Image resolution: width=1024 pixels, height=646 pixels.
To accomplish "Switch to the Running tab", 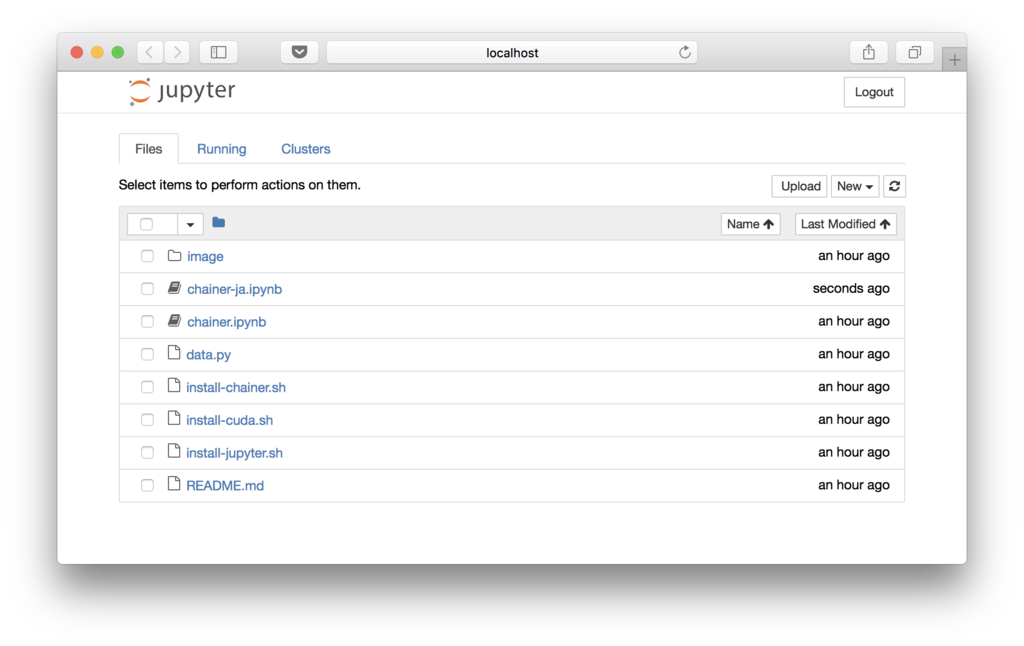I will (x=221, y=149).
